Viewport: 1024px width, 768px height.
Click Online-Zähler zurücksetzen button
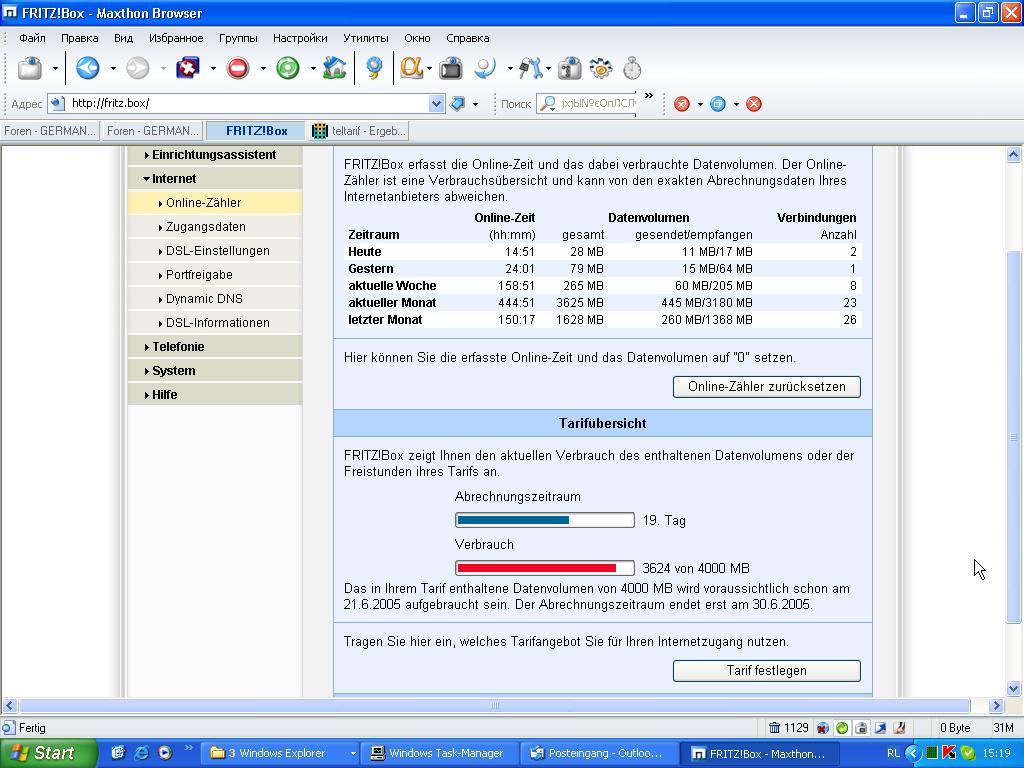[x=767, y=387]
